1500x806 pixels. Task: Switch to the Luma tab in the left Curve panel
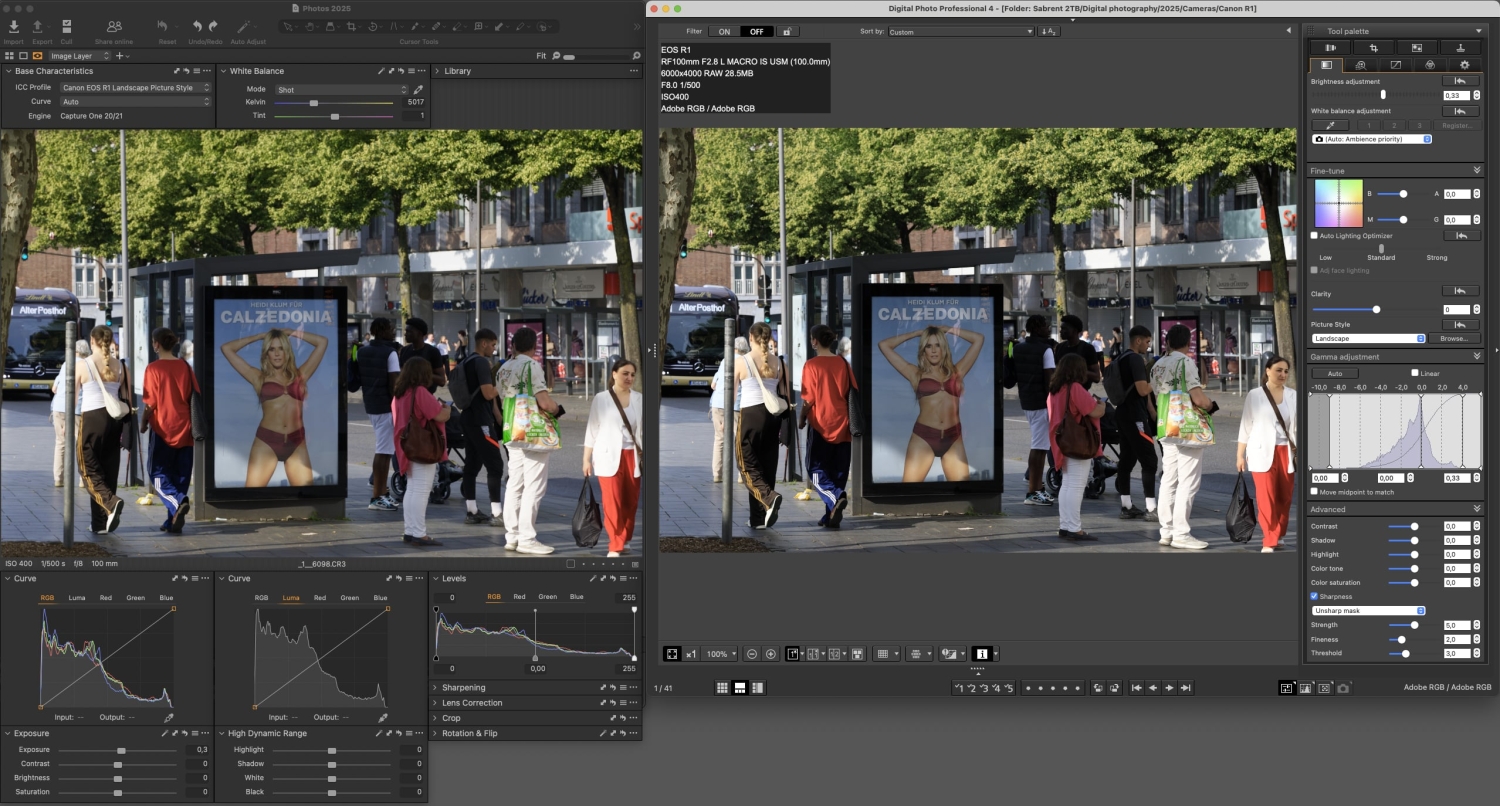[x=77, y=598]
